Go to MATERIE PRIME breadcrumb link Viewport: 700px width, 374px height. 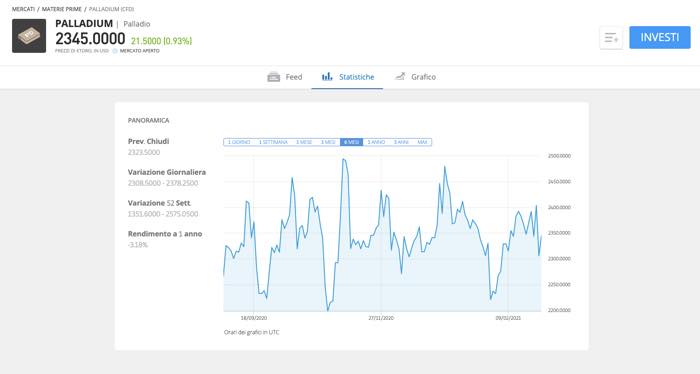click(62, 9)
